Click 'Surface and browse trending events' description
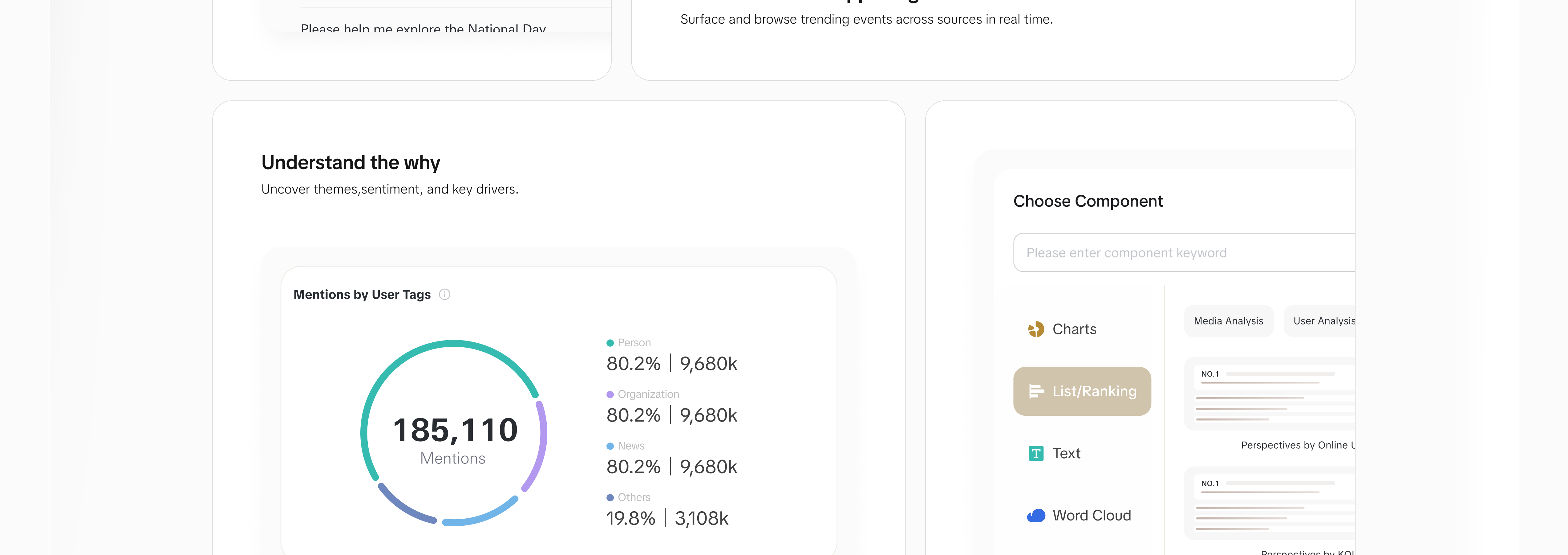The image size is (1568, 555). pos(866,19)
